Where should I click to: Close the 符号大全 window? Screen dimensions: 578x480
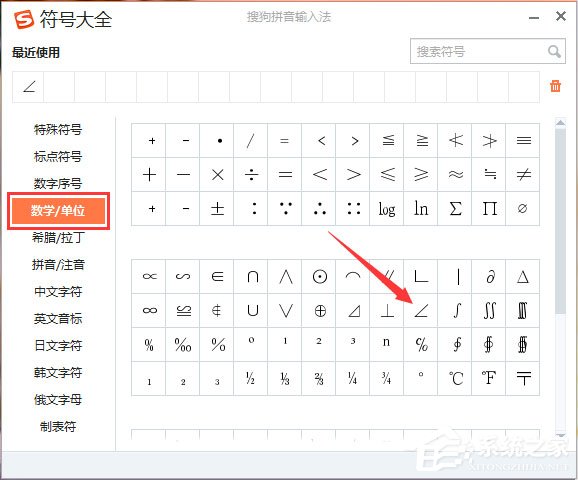click(x=561, y=16)
